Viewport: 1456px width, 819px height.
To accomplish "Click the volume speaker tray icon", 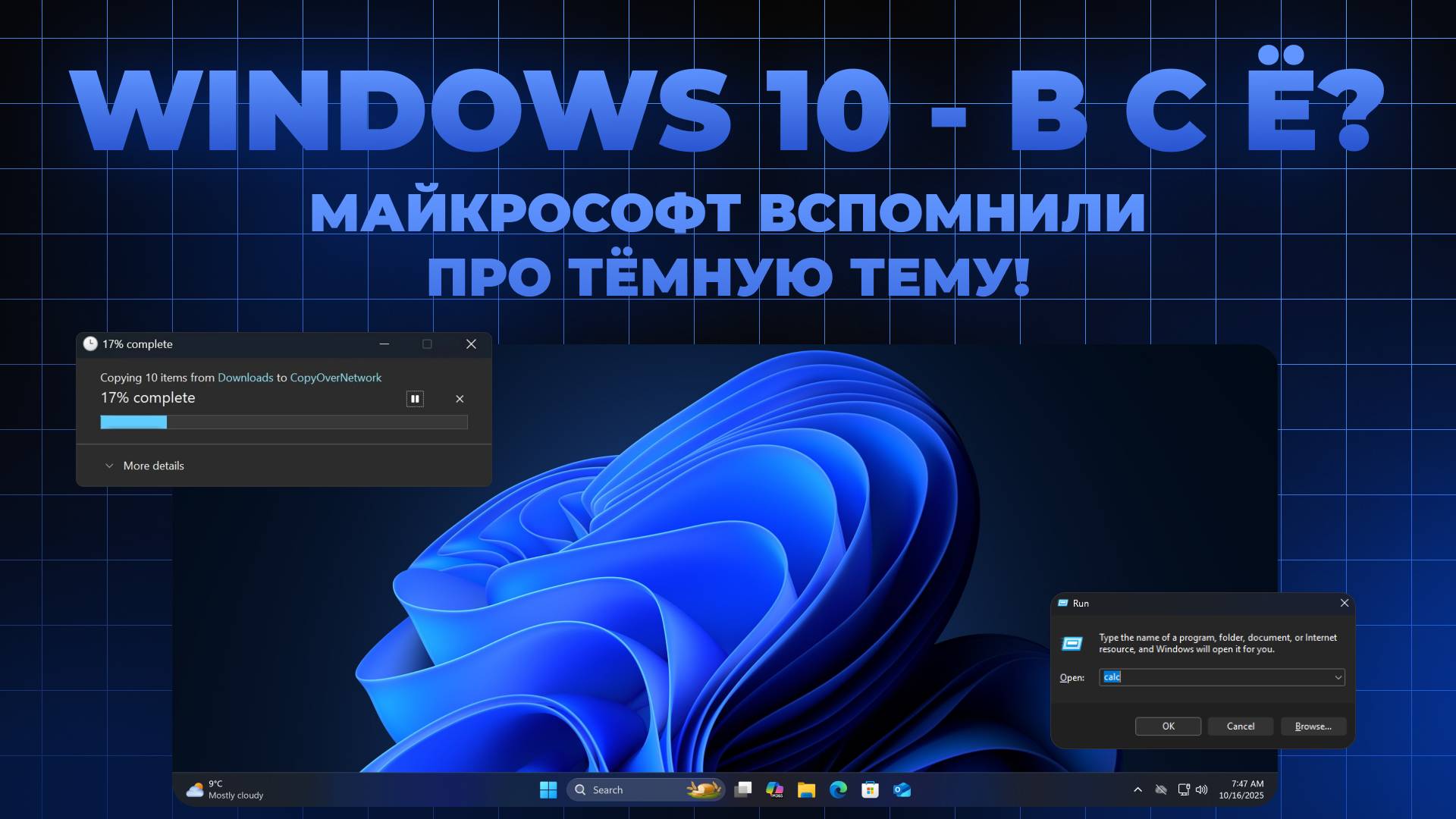I will coord(1201,789).
